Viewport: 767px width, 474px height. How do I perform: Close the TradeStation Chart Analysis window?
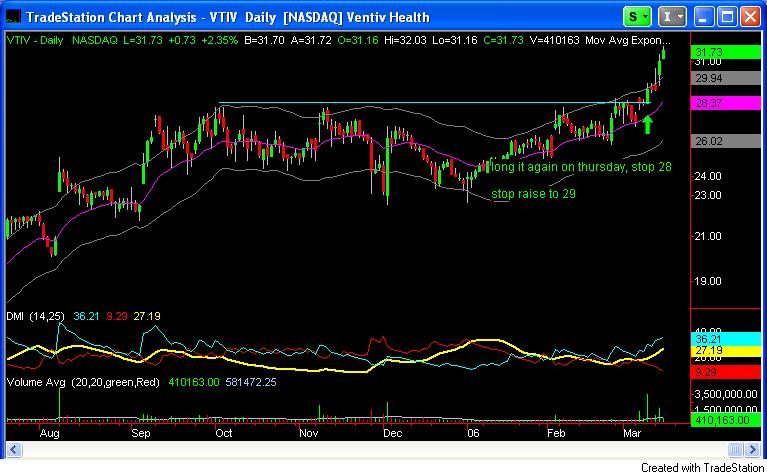[x=750, y=17]
